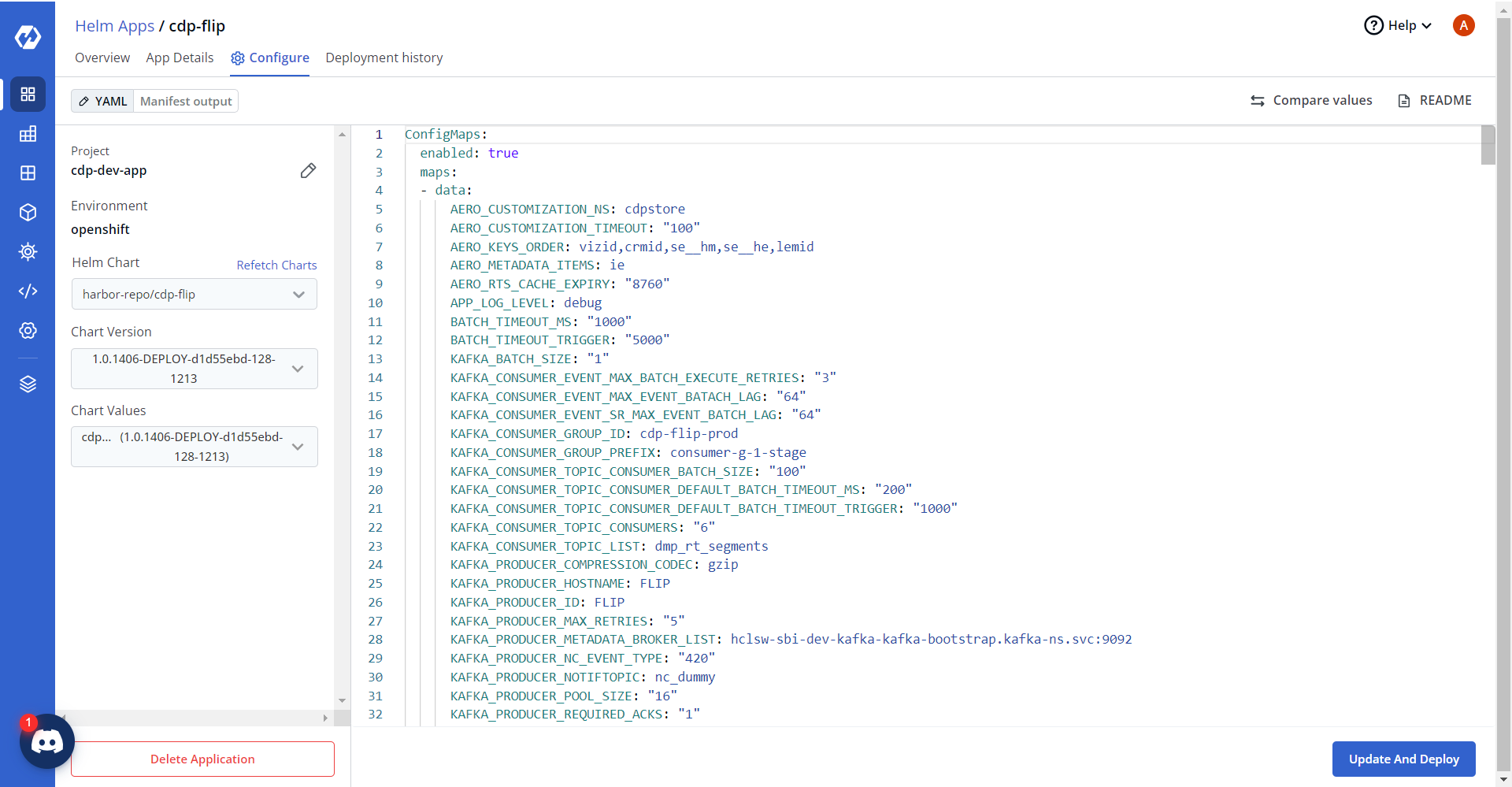Expand the Help menu
Screen dimensions: 1512x787
1398,25
